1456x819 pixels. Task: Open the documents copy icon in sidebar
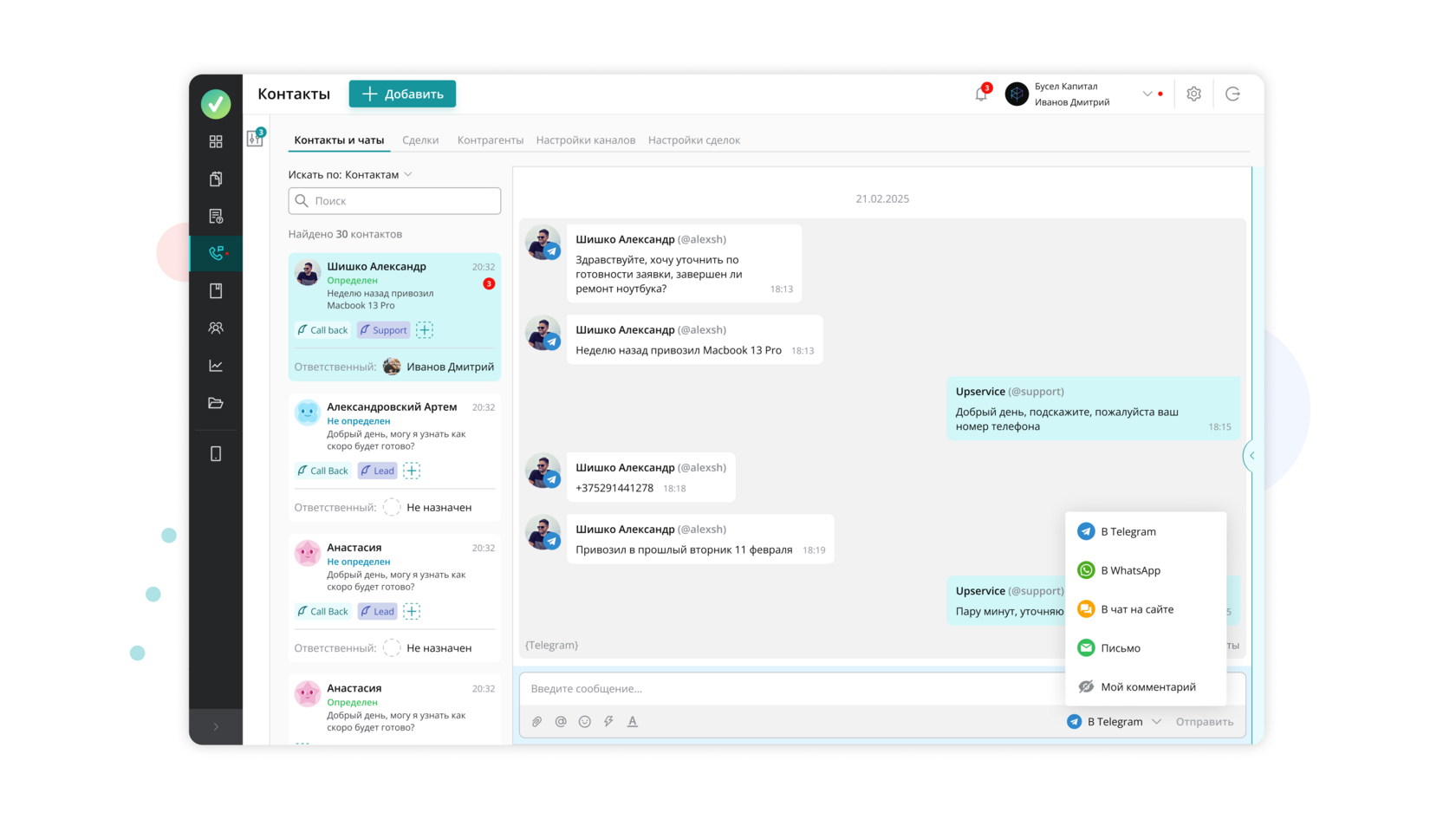point(216,179)
